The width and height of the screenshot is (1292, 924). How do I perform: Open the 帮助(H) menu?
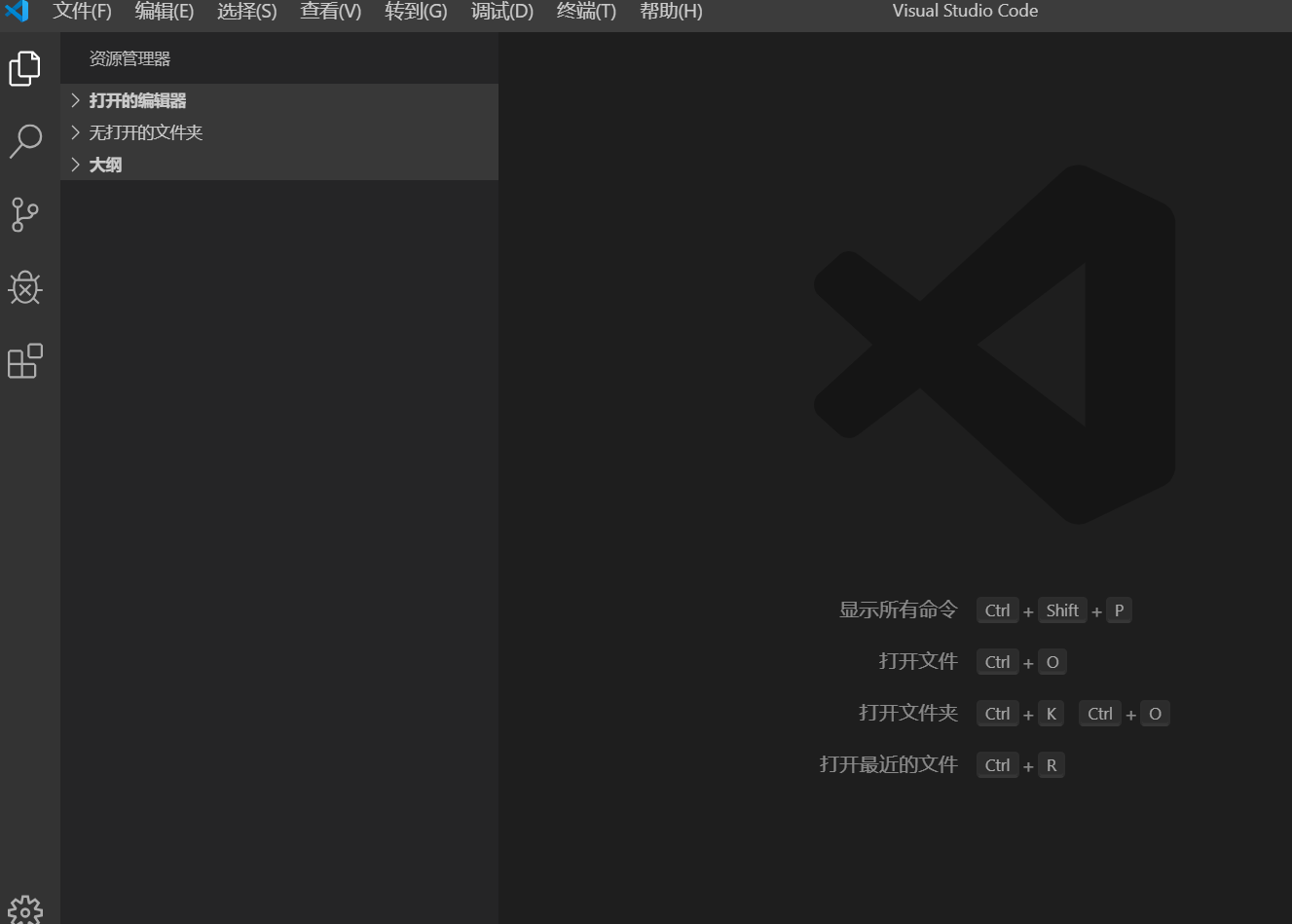(671, 12)
